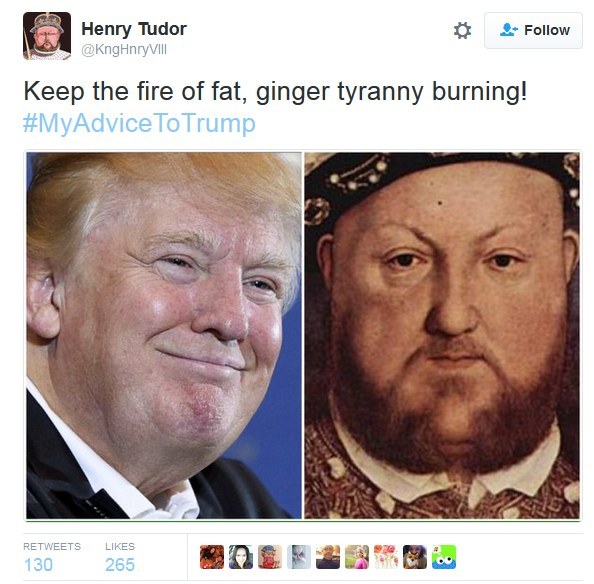Open the @KngHnryVIII handle link

point(124,50)
